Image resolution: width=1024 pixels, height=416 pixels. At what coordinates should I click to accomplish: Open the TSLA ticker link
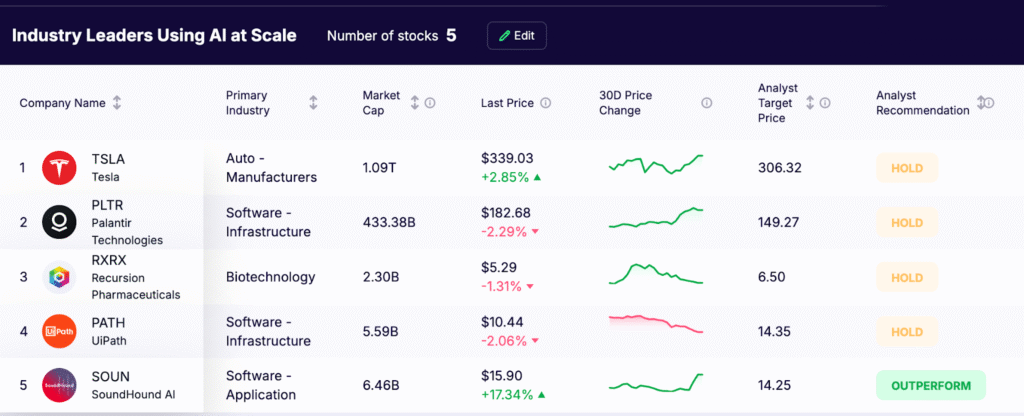point(108,159)
